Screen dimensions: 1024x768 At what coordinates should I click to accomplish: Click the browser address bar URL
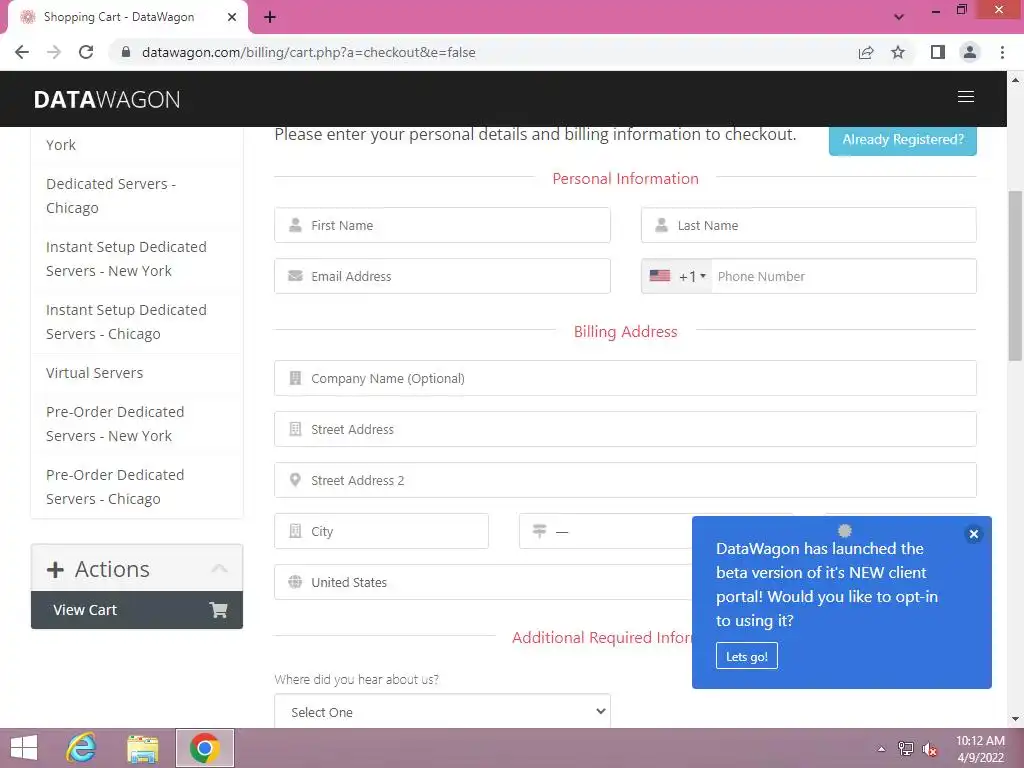coord(308,52)
